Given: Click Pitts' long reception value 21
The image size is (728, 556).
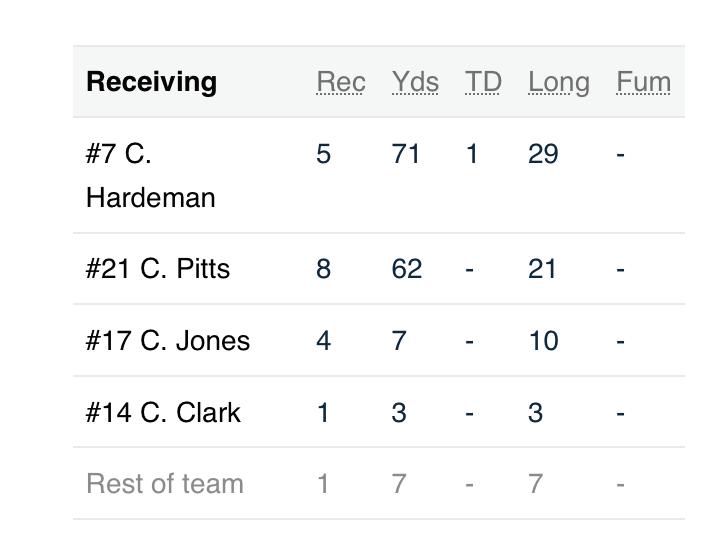Looking at the screenshot, I should tap(542, 269).
